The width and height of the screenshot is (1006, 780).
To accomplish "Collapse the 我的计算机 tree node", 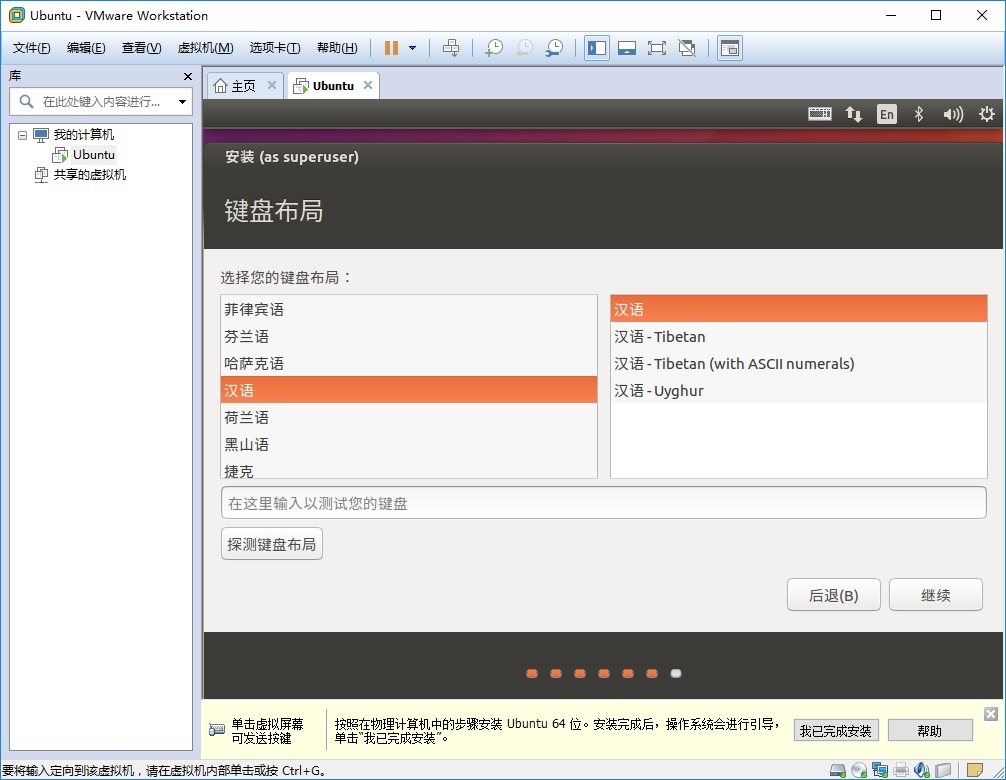I will pyautogui.click(x=22, y=135).
